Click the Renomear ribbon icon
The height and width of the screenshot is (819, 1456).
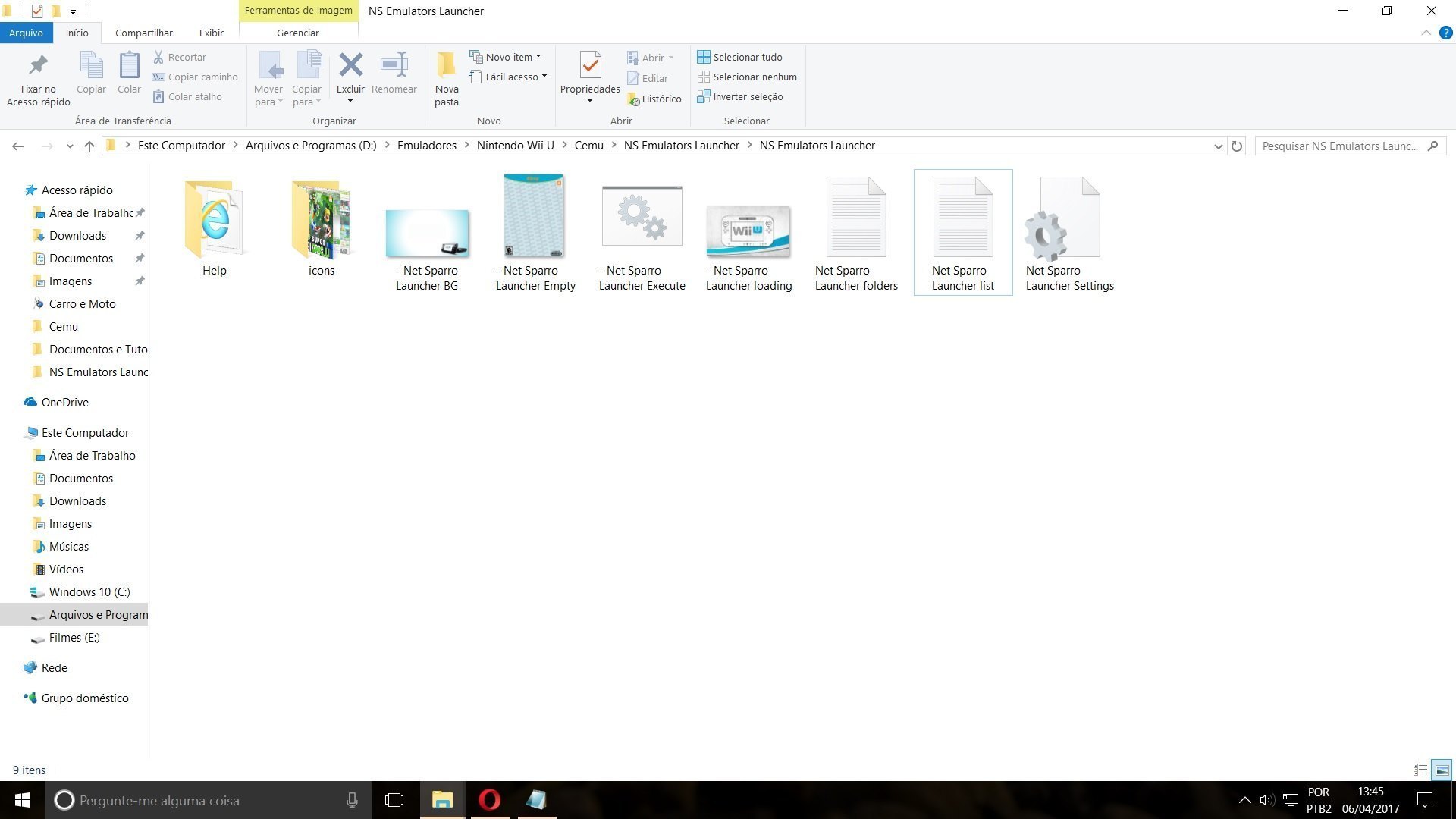pos(394,74)
